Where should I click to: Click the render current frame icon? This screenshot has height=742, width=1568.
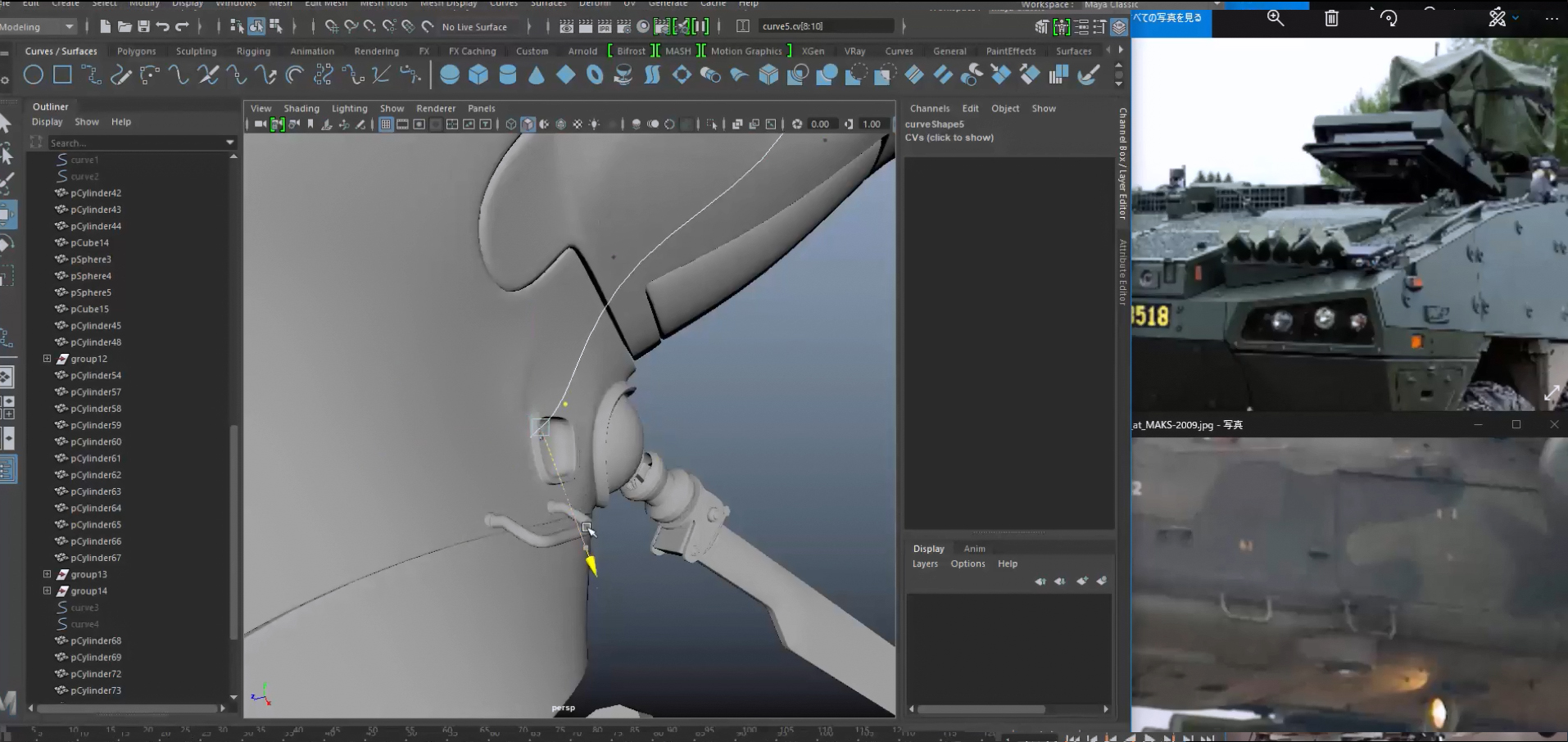coord(586,25)
